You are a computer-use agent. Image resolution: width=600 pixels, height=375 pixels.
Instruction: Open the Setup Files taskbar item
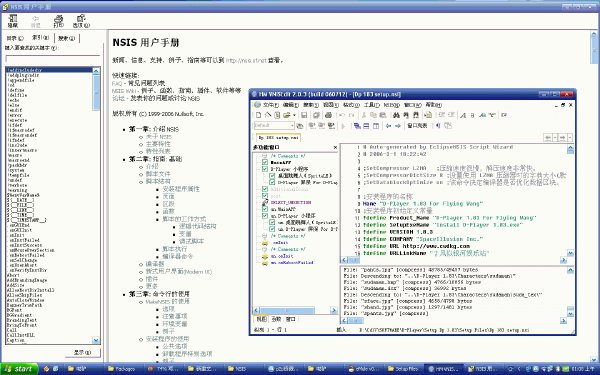point(403,369)
